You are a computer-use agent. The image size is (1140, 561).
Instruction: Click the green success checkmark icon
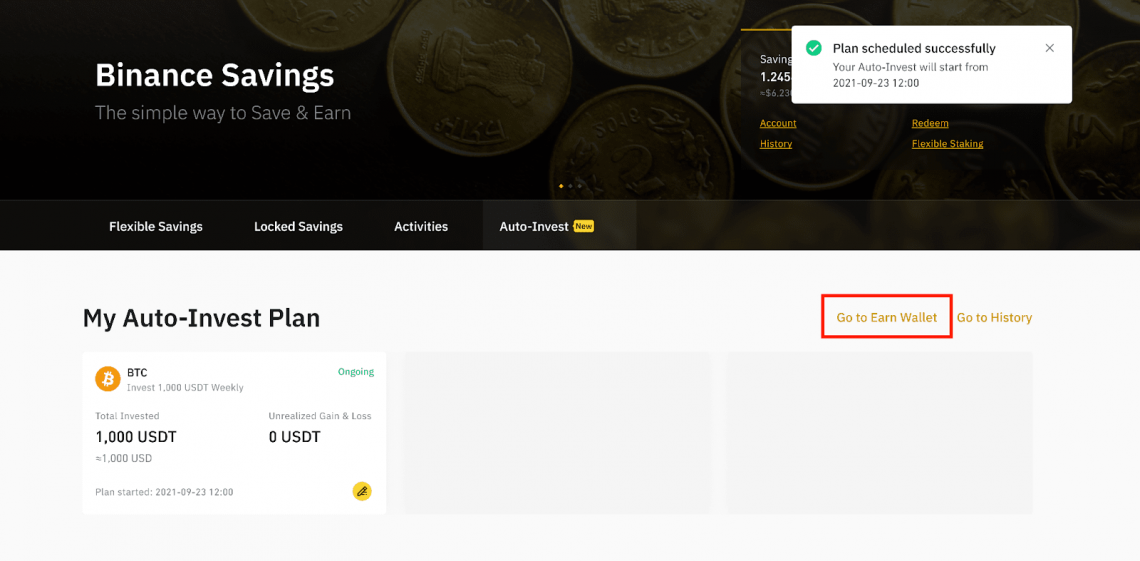click(814, 48)
